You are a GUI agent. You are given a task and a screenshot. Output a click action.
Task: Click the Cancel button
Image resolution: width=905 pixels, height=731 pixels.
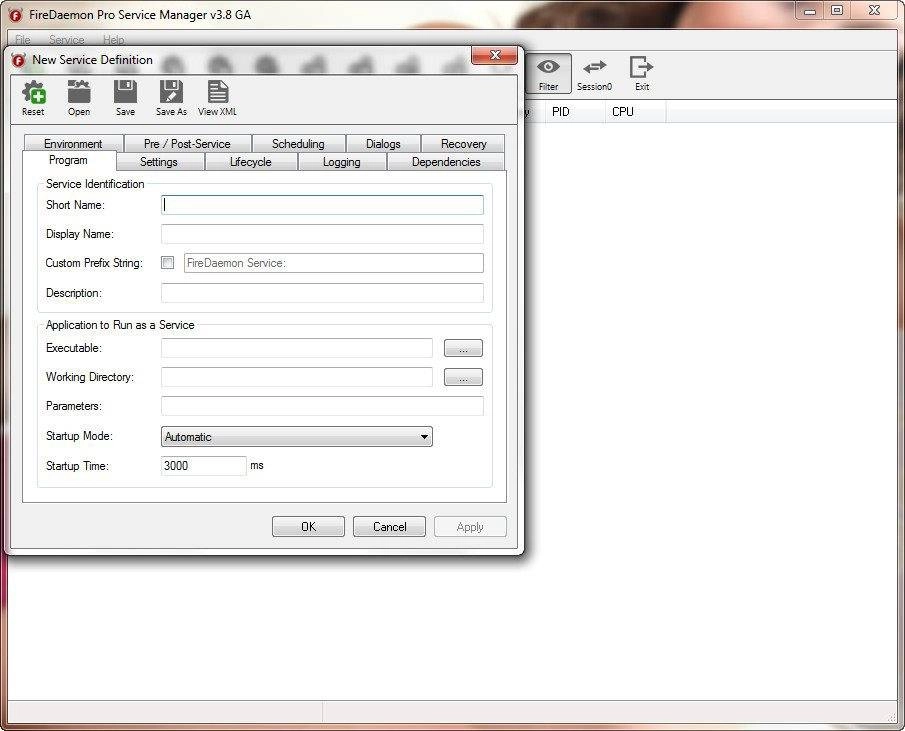tap(390, 526)
